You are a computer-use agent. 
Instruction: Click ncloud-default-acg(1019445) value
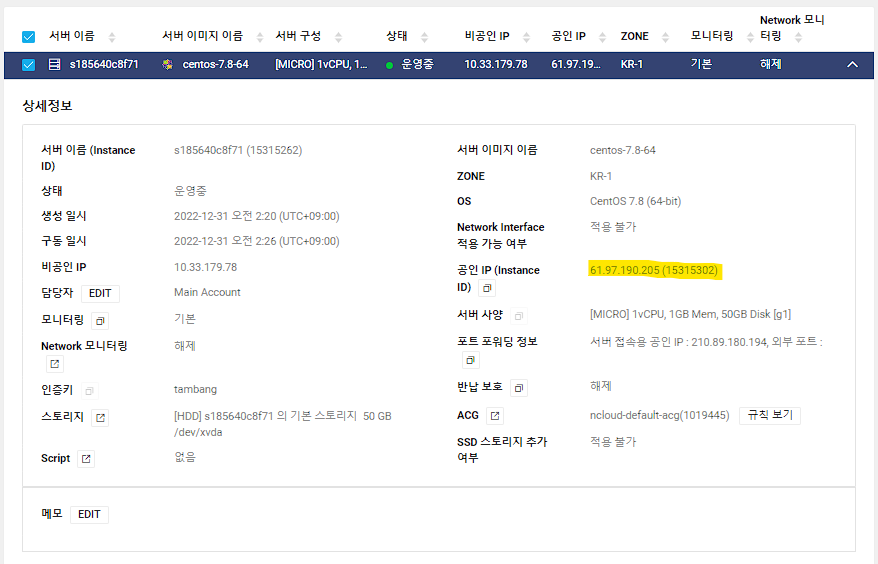pyautogui.click(x=660, y=415)
